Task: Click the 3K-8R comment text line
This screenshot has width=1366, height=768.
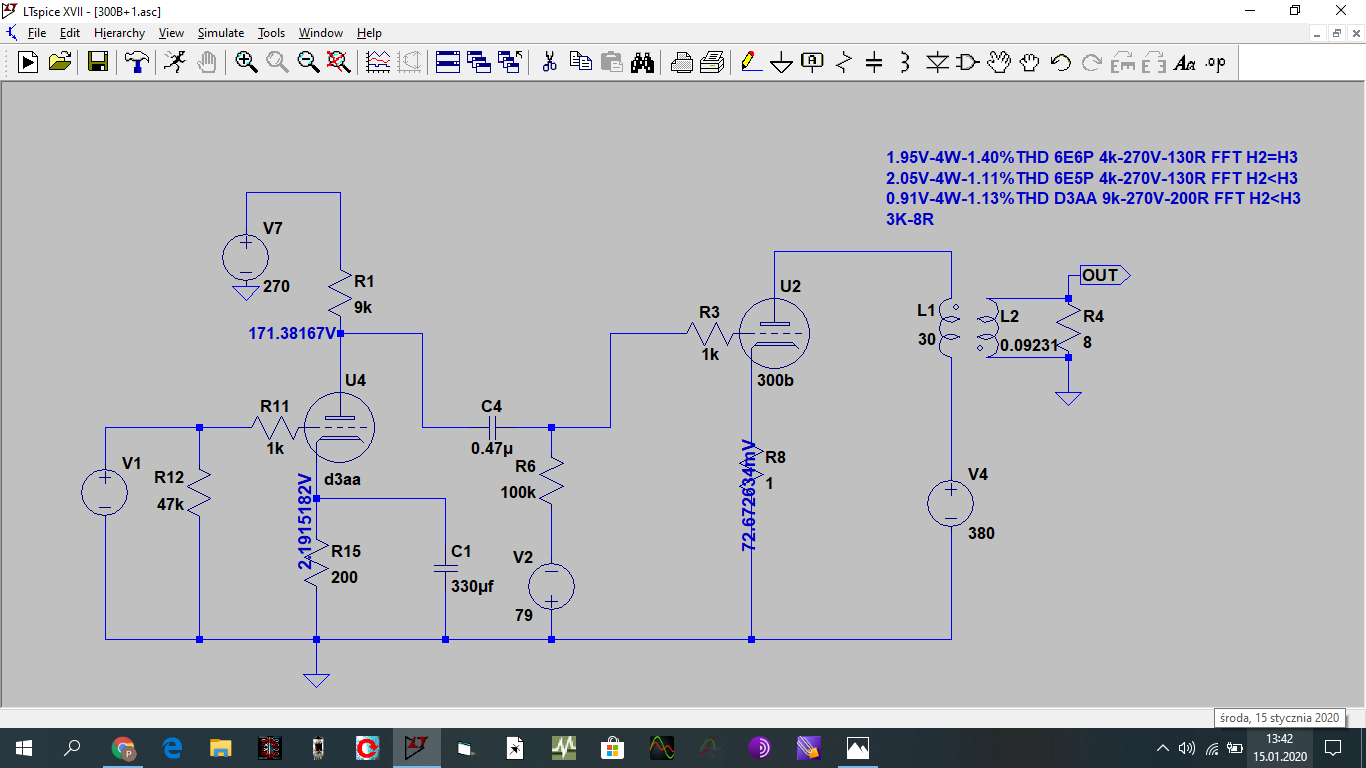Action: [910, 218]
